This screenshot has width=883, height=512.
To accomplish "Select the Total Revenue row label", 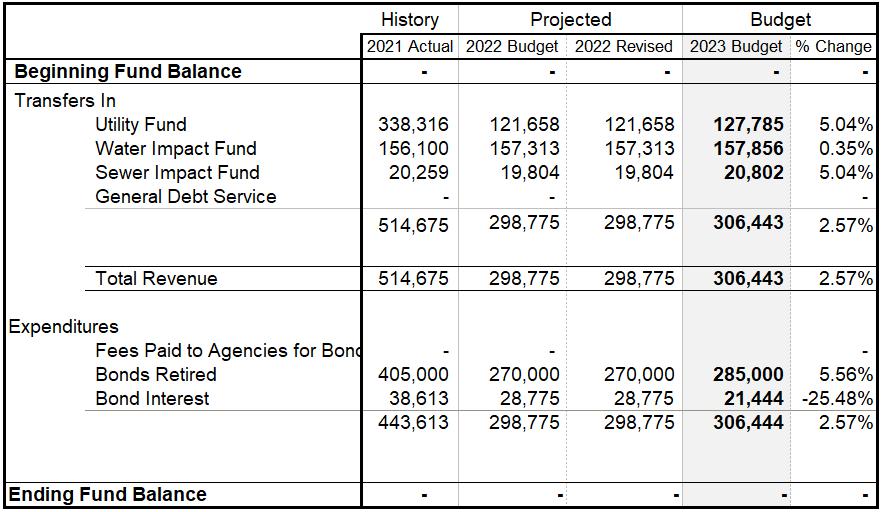I will coord(156,279).
